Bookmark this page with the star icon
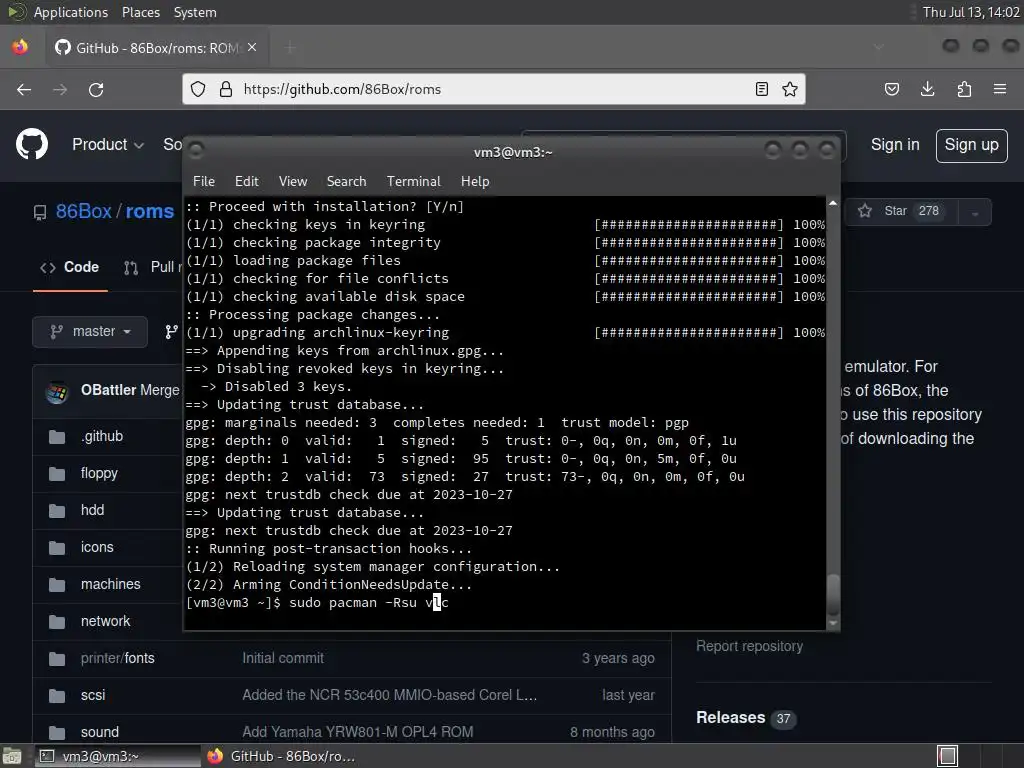This screenshot has height=768, width=1024. pos(790,89)
